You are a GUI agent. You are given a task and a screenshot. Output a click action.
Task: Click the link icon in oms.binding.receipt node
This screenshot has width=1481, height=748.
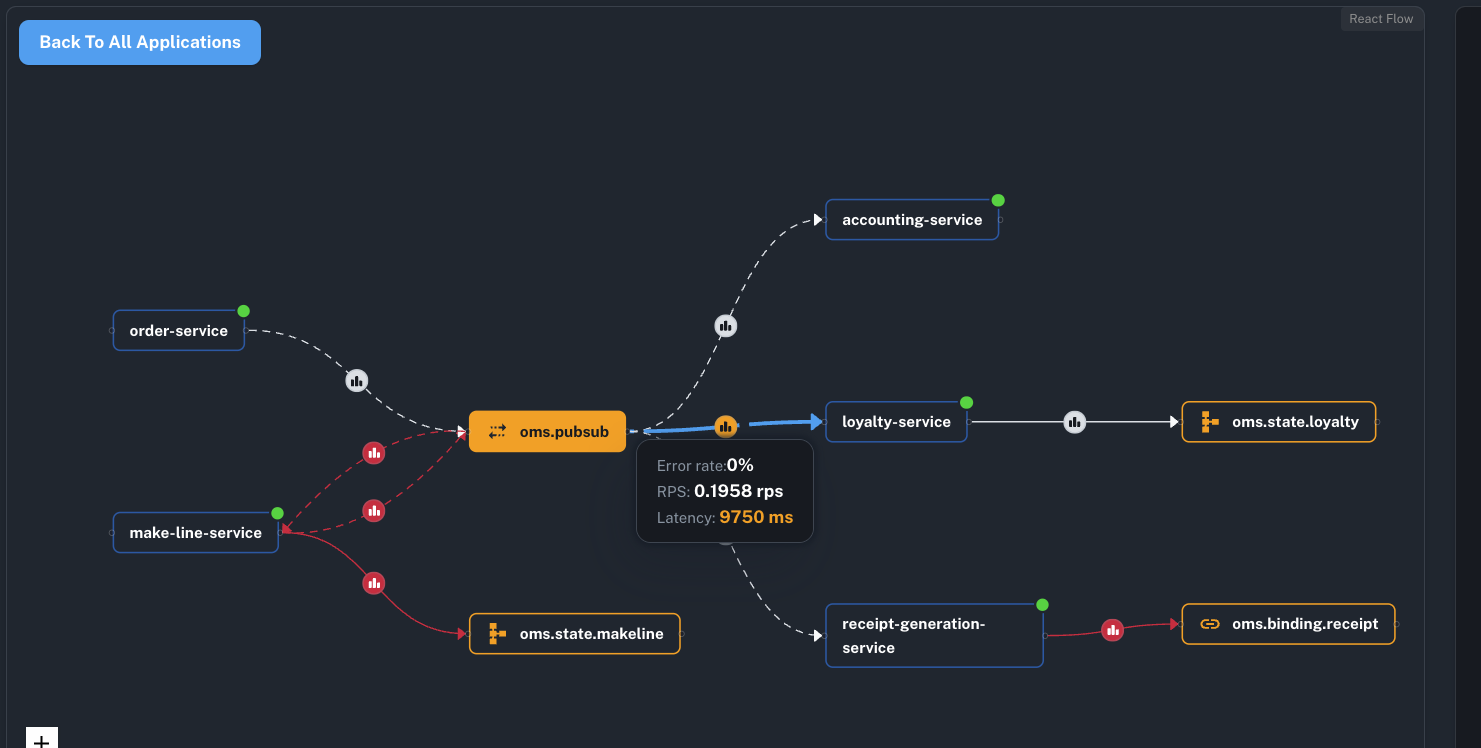coord(1210,624)
